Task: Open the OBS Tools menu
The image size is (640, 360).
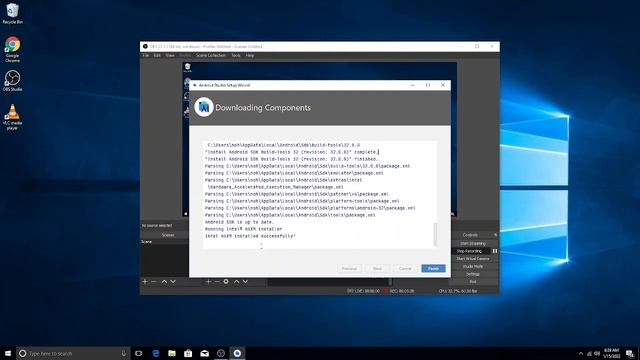Action: (x=236, y=56)
